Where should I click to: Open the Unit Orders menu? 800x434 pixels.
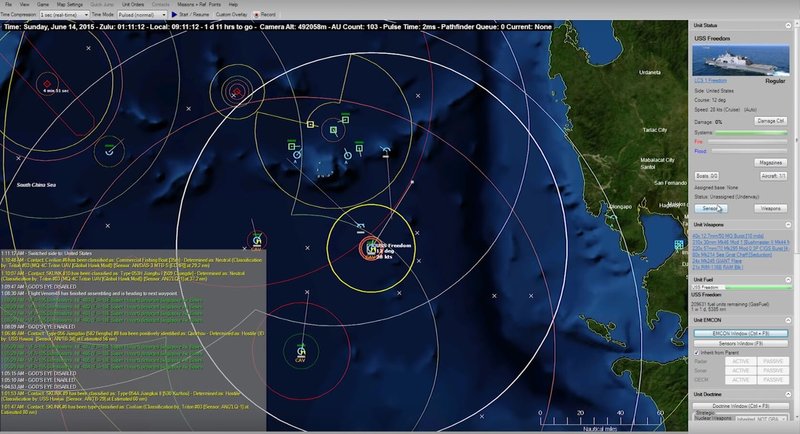tap(132, 5)
